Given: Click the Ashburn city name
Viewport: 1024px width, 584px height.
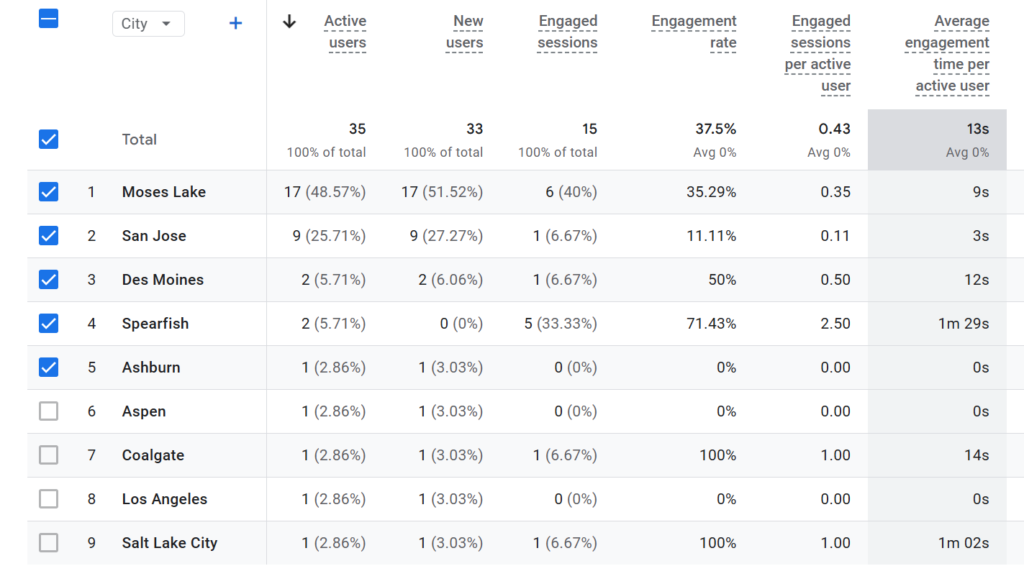Looking at the screenshot, I should [x=151, y=367].
